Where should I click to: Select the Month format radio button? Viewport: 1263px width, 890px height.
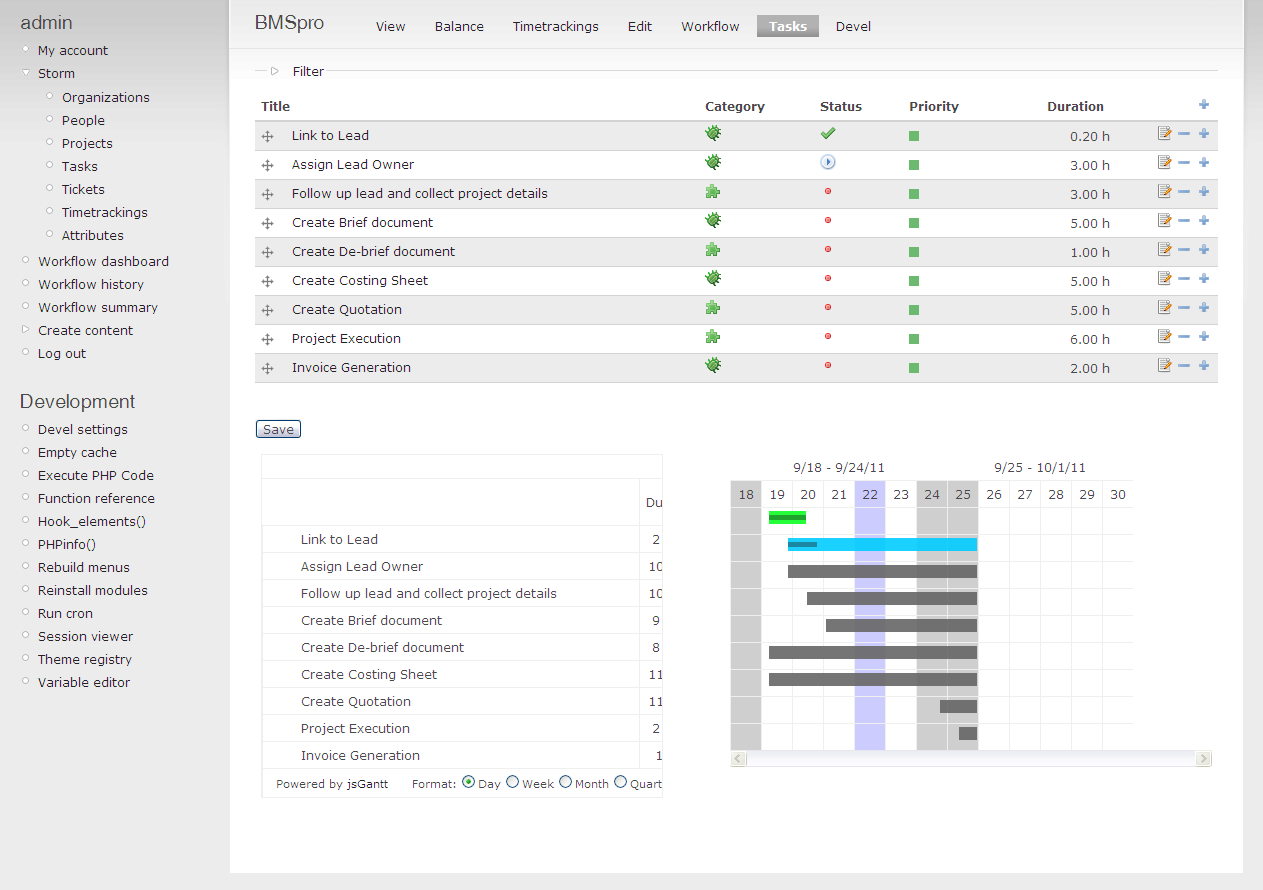click(x=565, y=782)
